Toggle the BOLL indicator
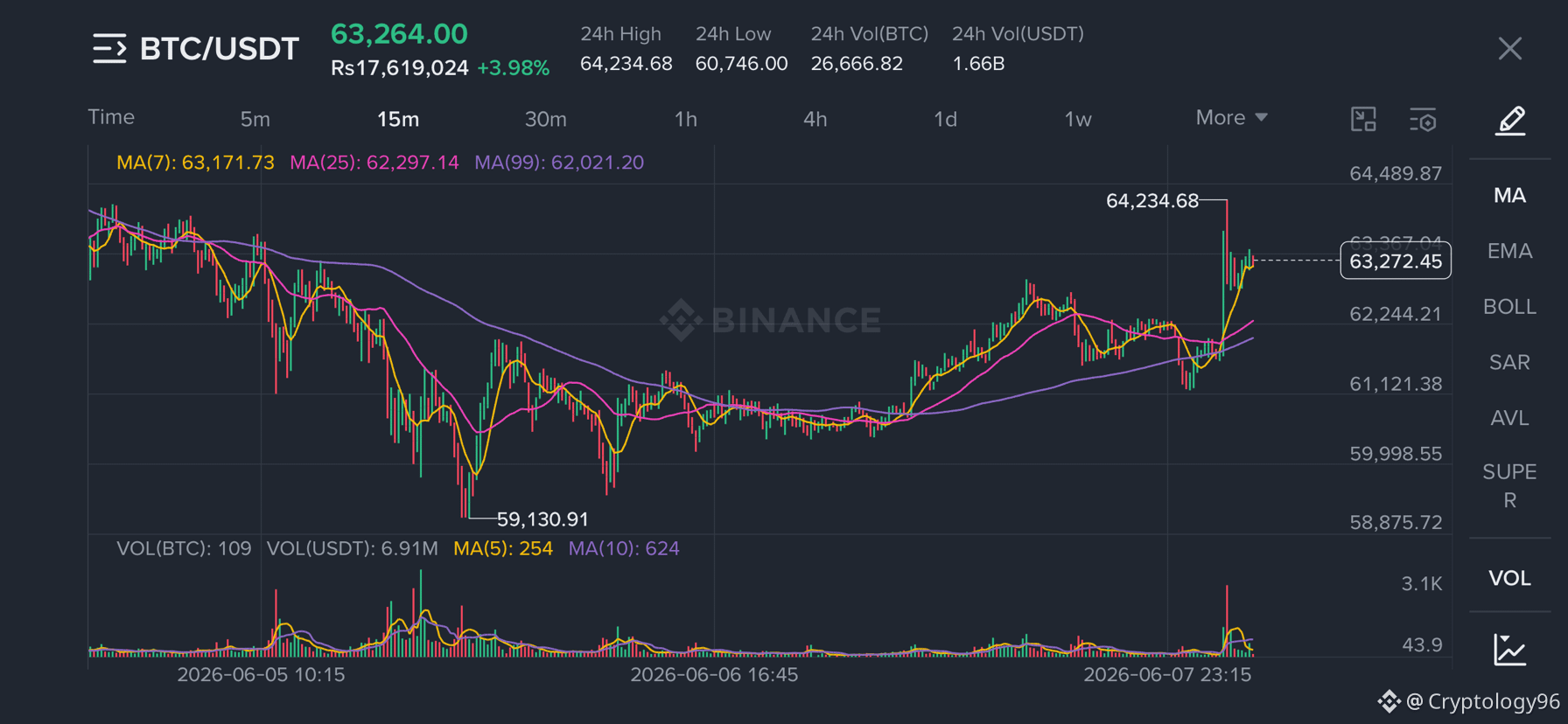Image resolution: width=1568 pixels, height=724 pixels. (1510, 307)
